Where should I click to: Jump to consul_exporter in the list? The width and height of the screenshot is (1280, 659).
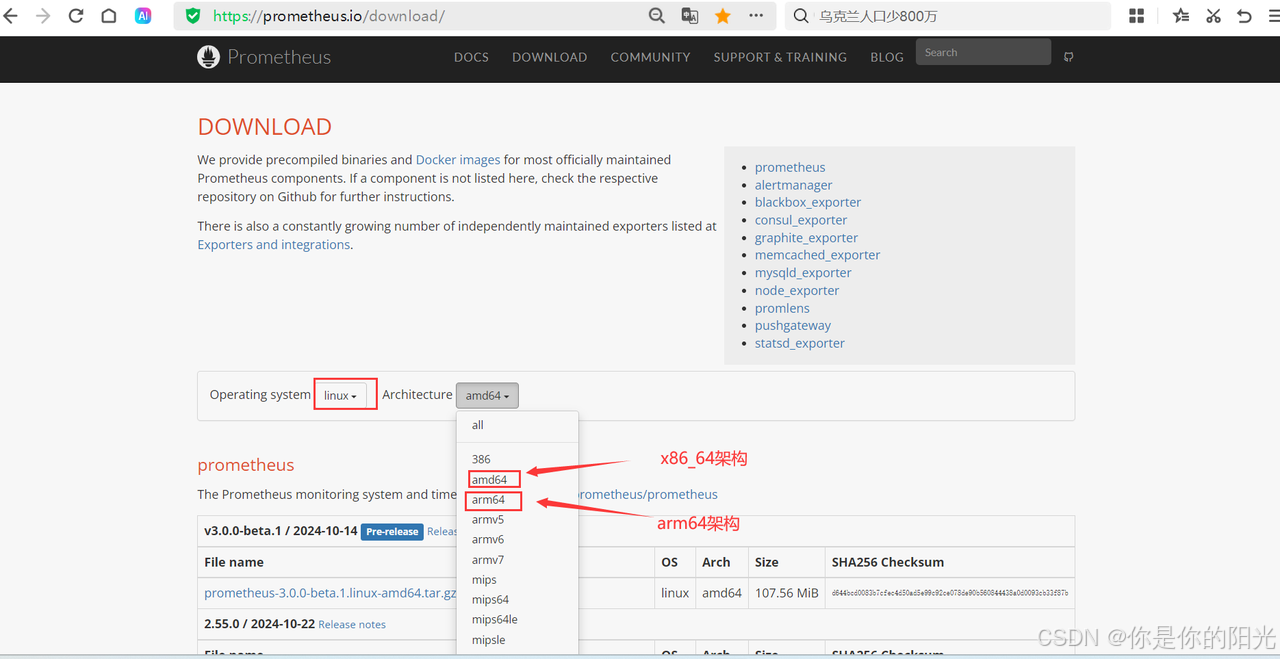[x=801, y=220]
